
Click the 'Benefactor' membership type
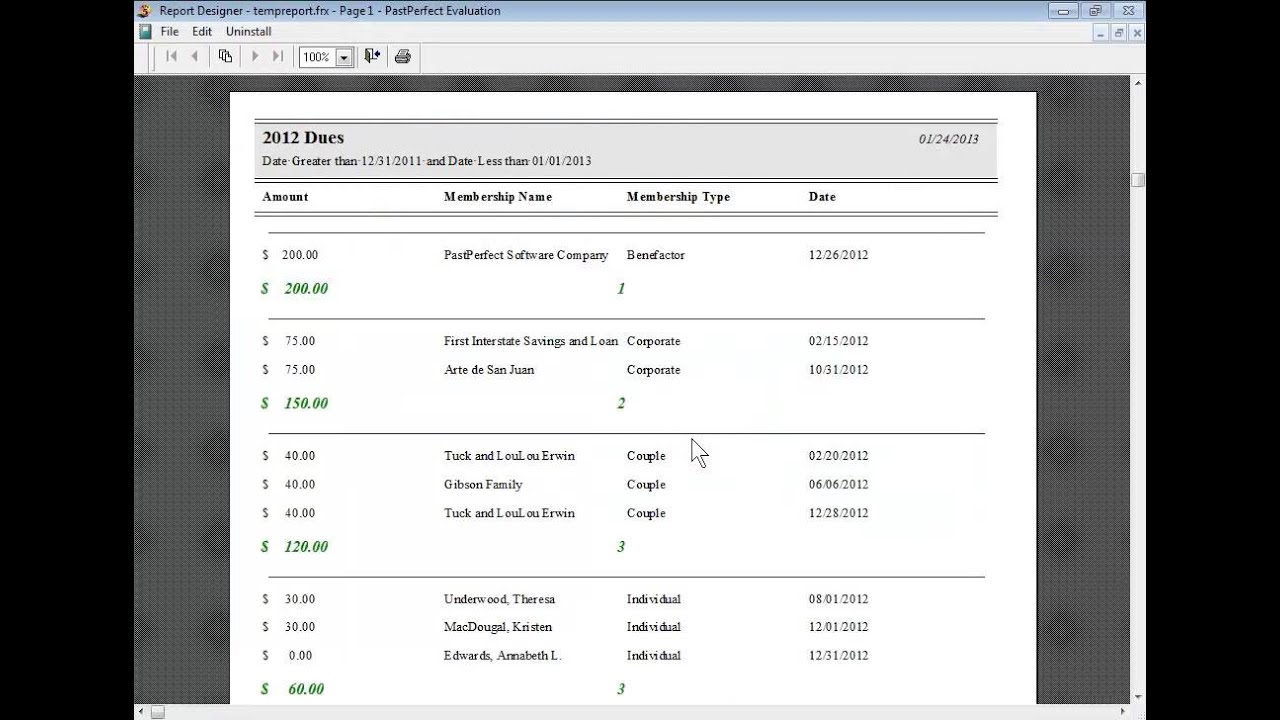point(656,255)
